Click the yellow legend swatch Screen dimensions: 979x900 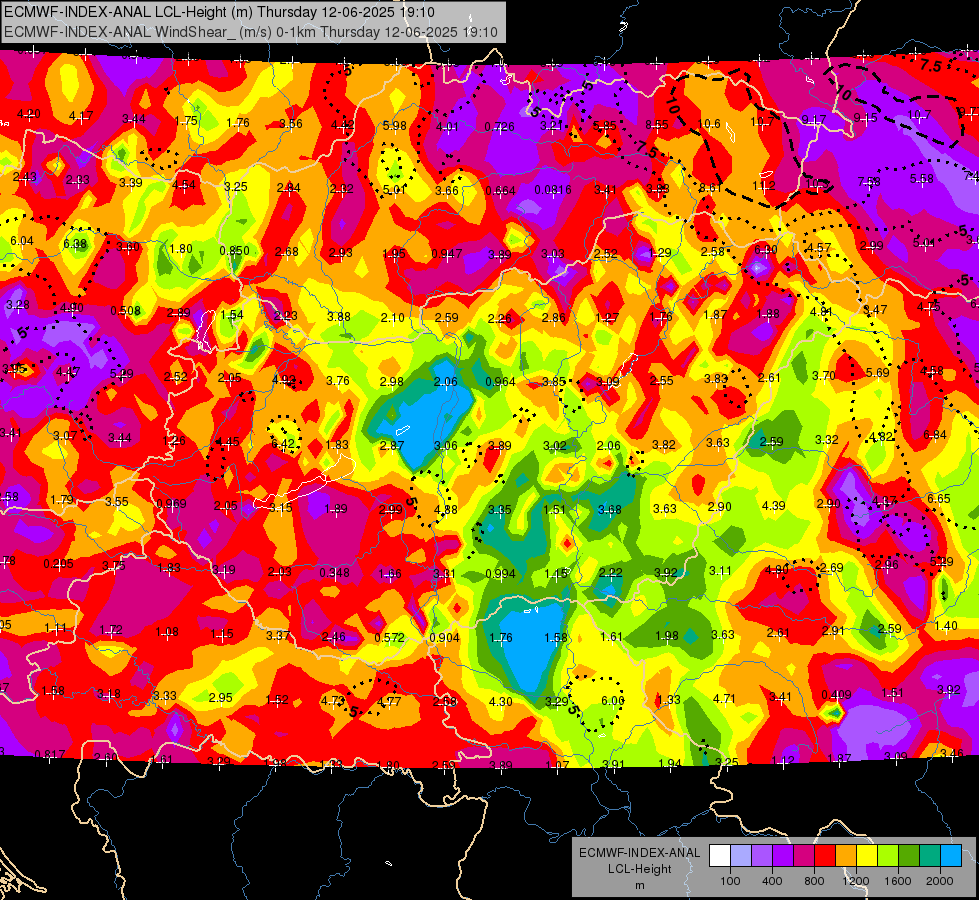coord(867,856)
